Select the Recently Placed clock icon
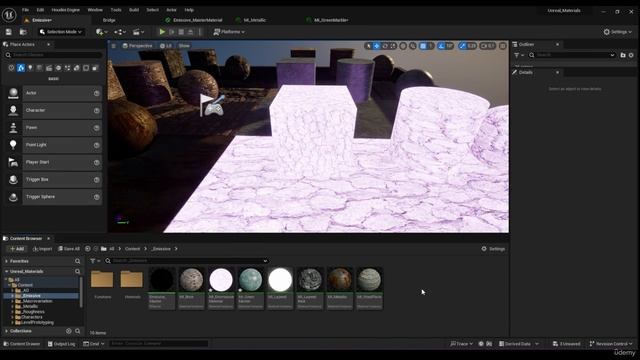Viewport: 640px width, 360px height. tap(11, 68)
